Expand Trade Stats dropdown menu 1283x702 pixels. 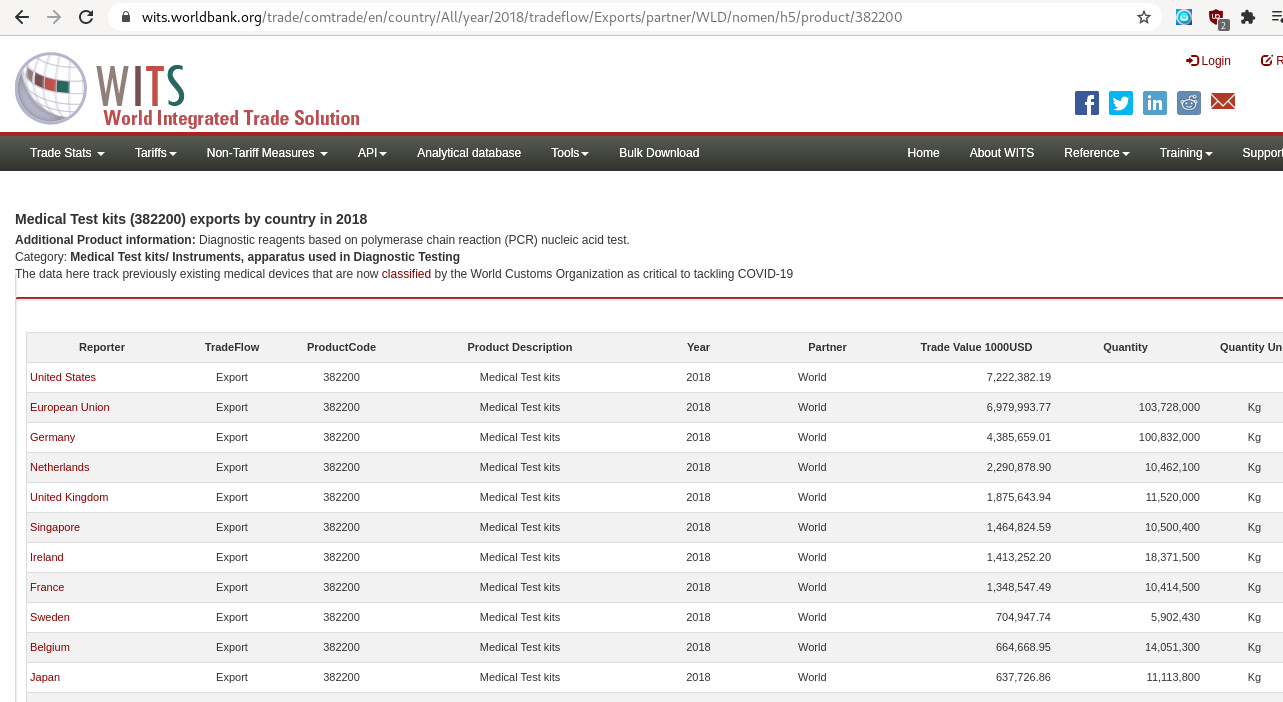point(67,153)
